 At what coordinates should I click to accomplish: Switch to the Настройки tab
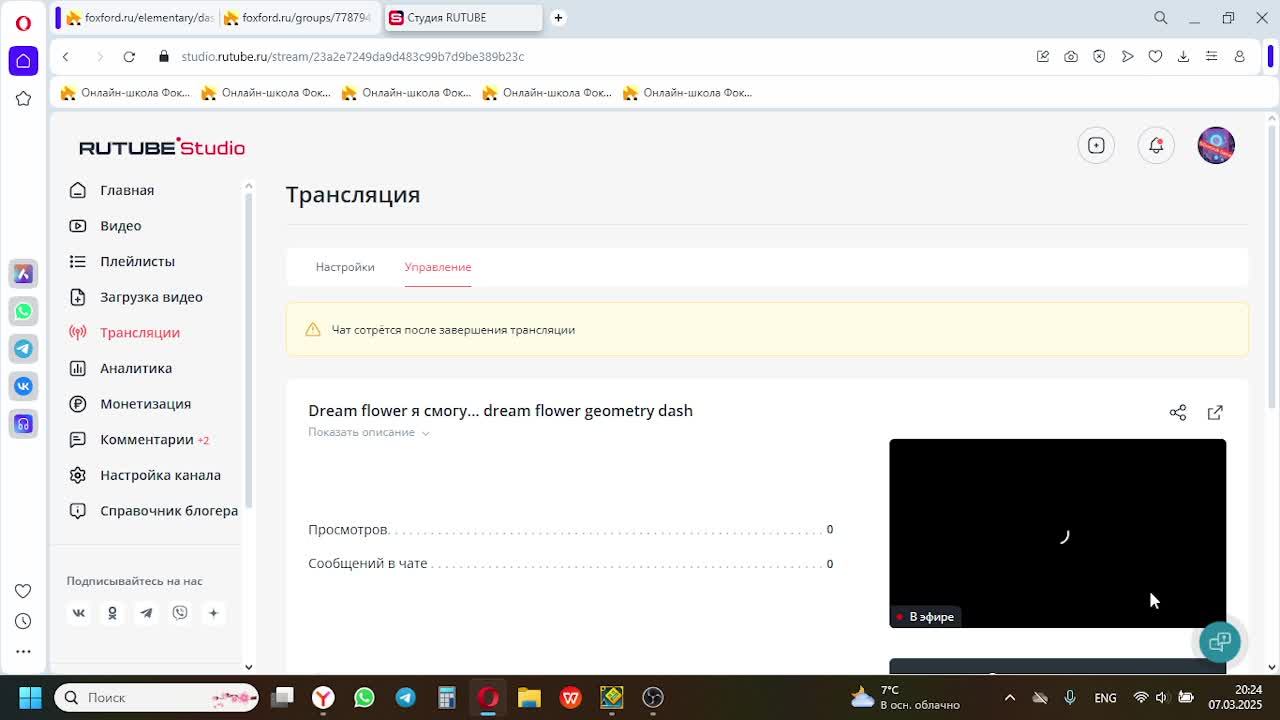(345, 267)
